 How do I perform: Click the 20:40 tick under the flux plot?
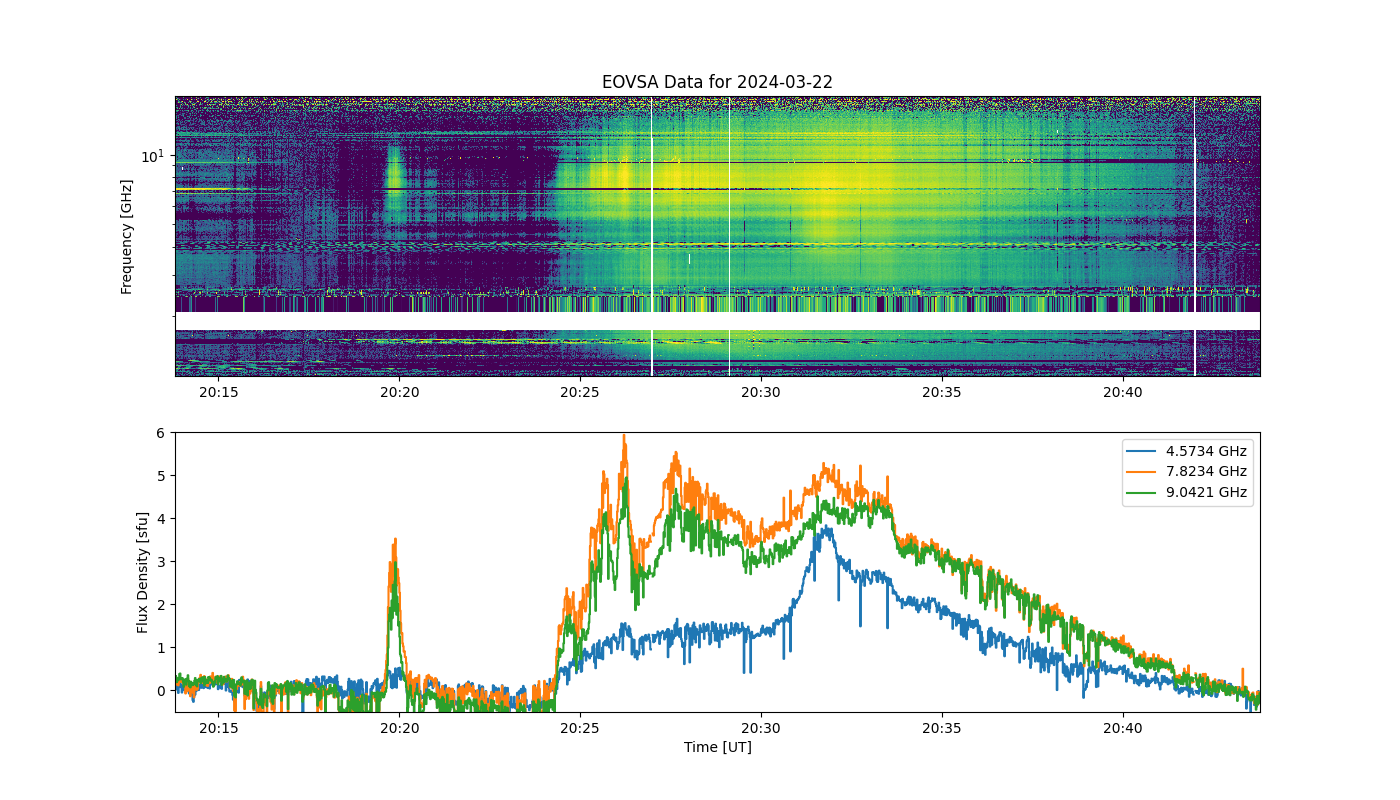[1123, 728]
